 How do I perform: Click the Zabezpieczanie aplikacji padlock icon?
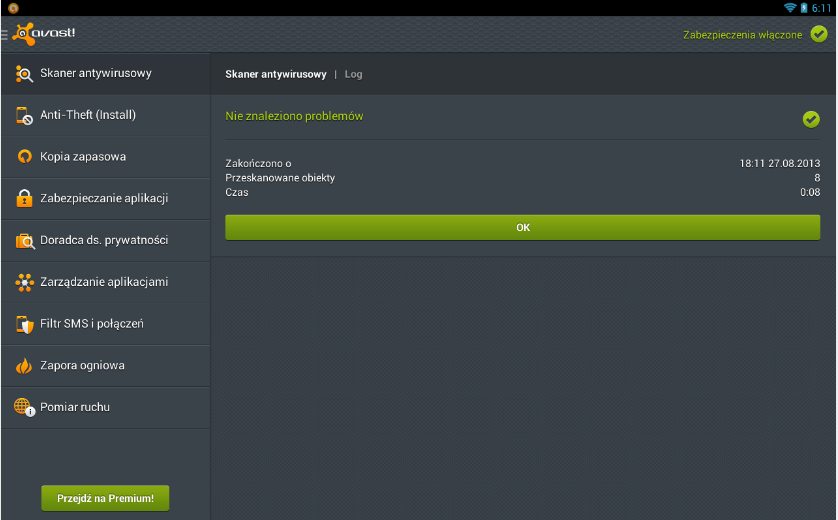[x=24, y=199]
